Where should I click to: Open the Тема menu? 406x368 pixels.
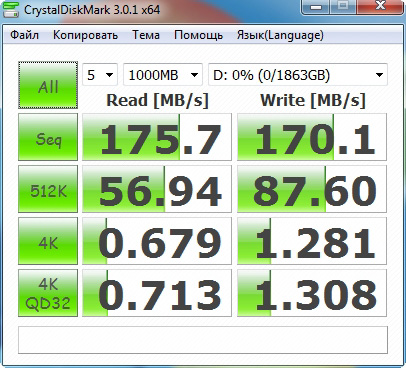coord(146,35)
